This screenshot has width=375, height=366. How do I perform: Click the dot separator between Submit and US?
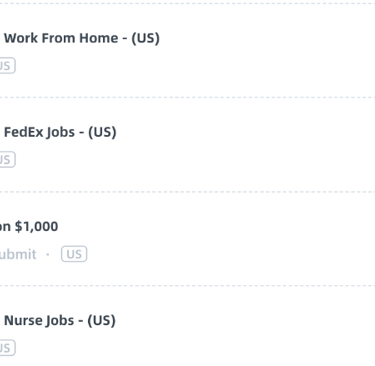pyautogui.click(x=48, y=254)
